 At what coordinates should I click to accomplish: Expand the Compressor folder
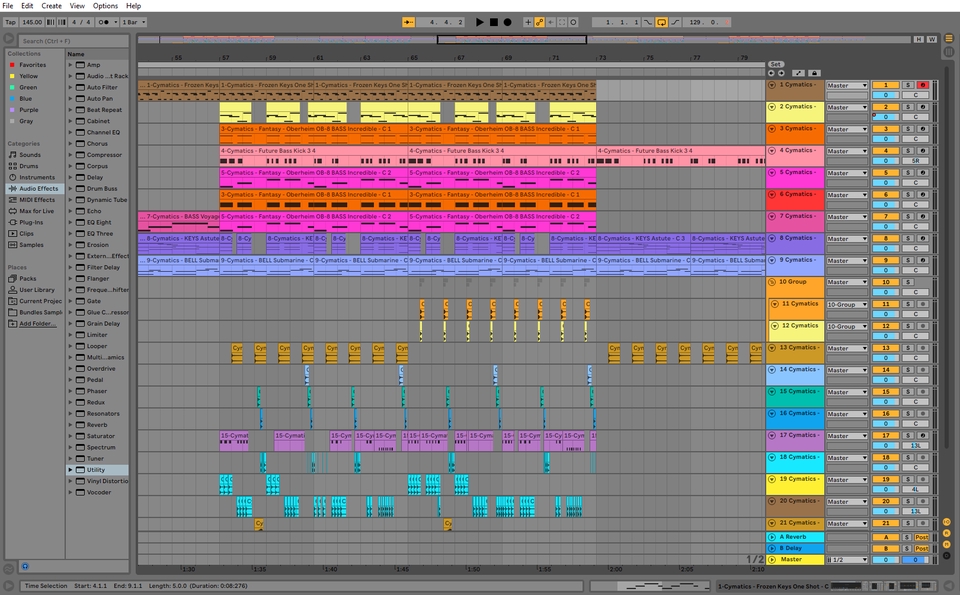(x=70, y=155)
